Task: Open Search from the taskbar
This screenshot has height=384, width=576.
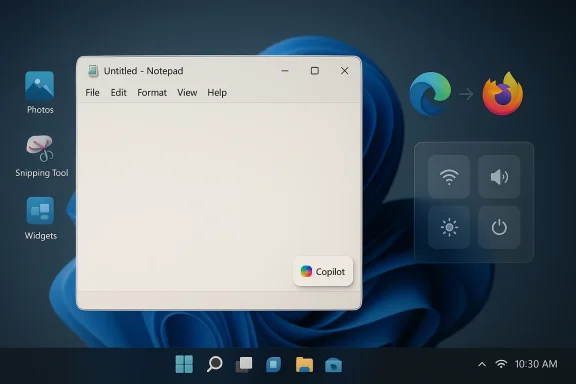Action: pyautogui.click(x=215, y=364)
